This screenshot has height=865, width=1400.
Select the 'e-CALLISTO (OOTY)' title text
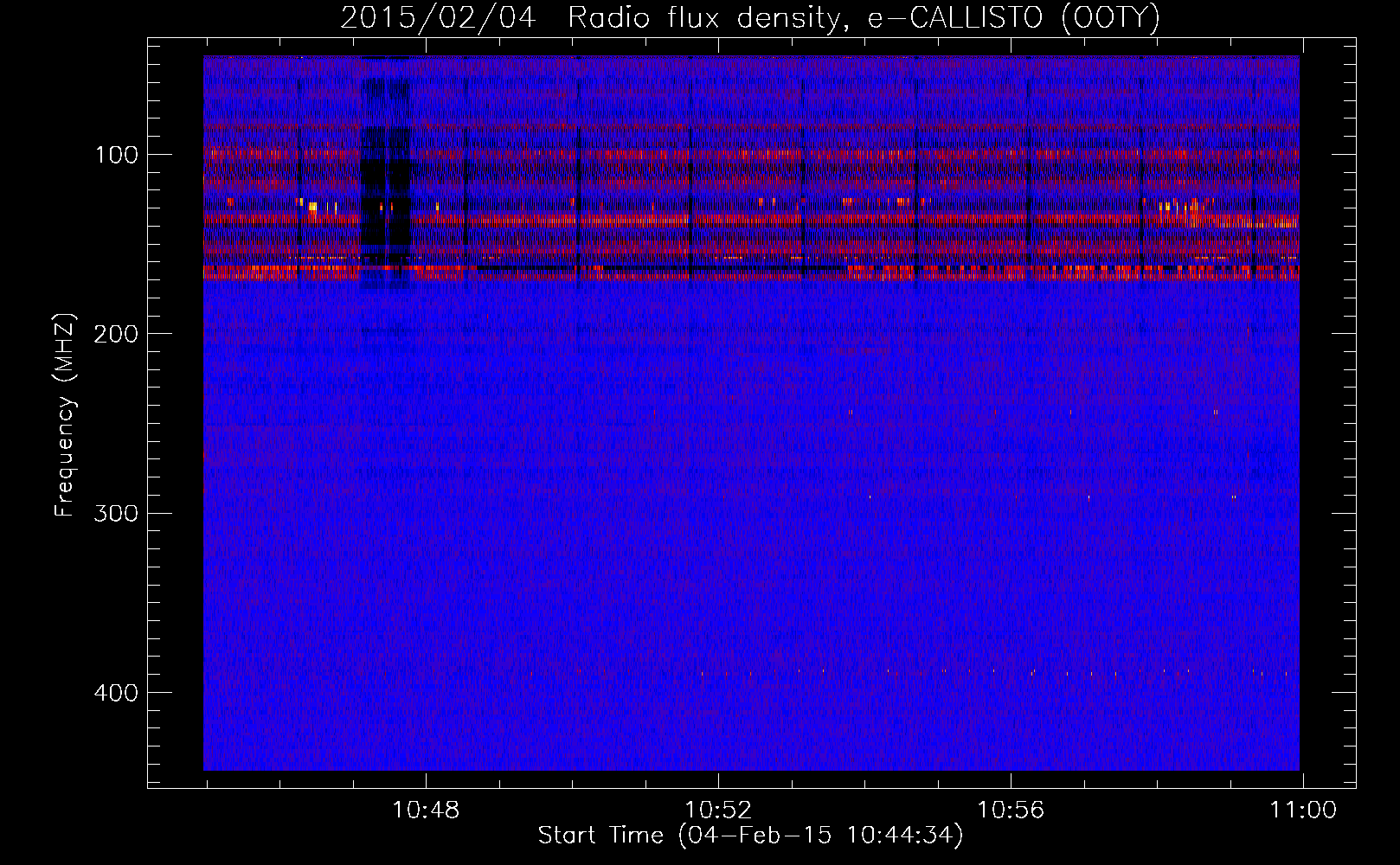tap(1013, 18)
